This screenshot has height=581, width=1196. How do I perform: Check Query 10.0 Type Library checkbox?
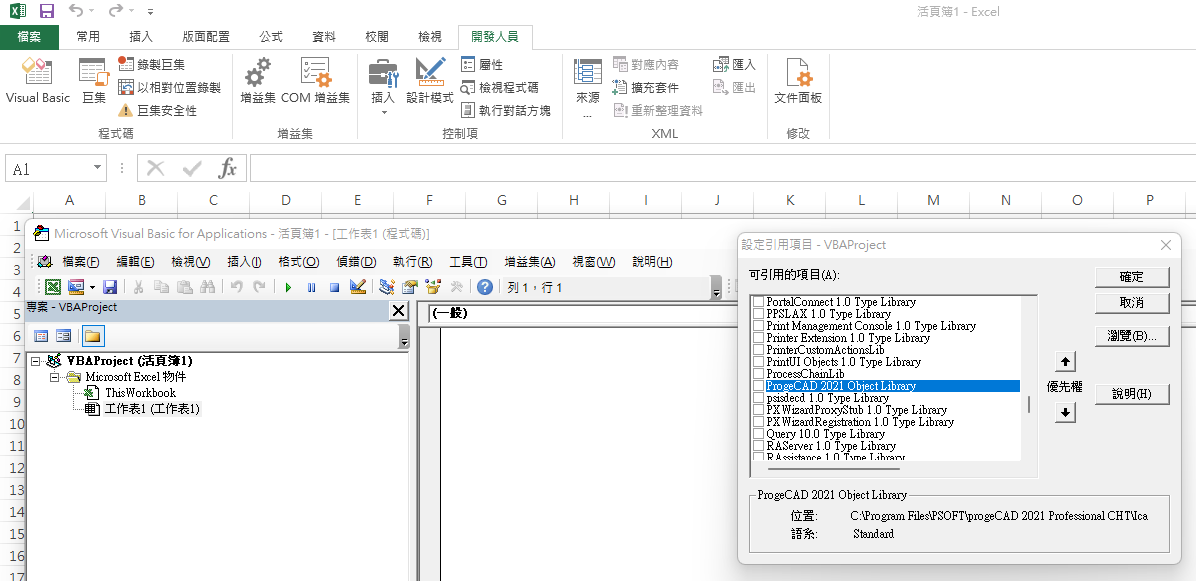pyautogui.click(x=758, y=434)
